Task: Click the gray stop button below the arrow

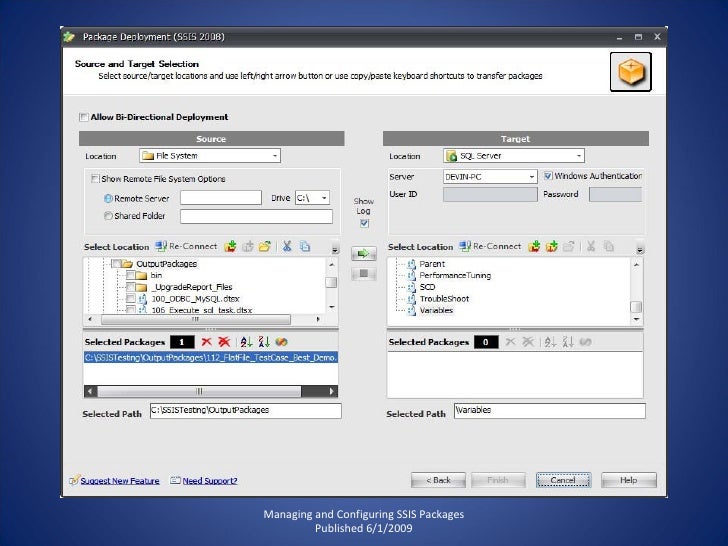Action: (x=364, y=273)
